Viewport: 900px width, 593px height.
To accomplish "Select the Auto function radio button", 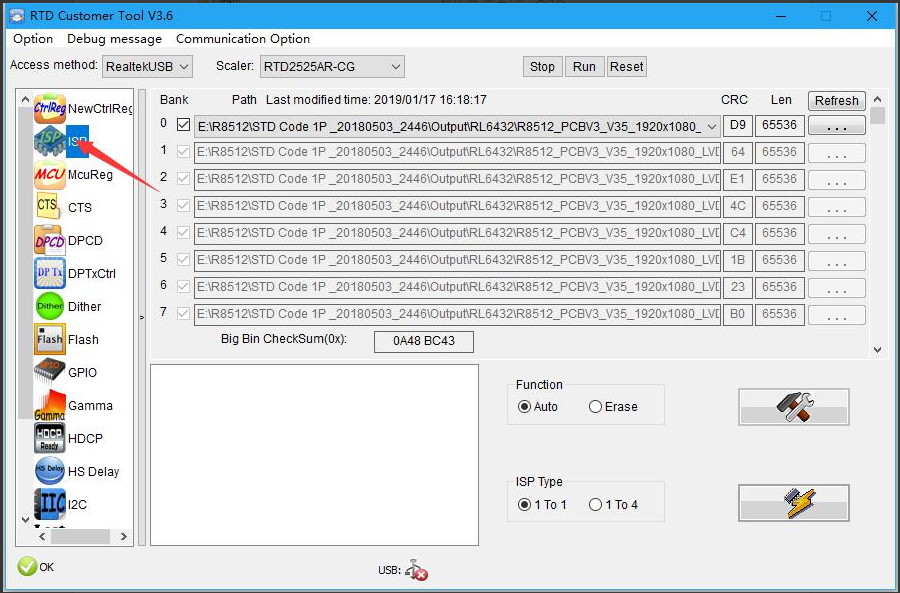I will coord(524,406).
